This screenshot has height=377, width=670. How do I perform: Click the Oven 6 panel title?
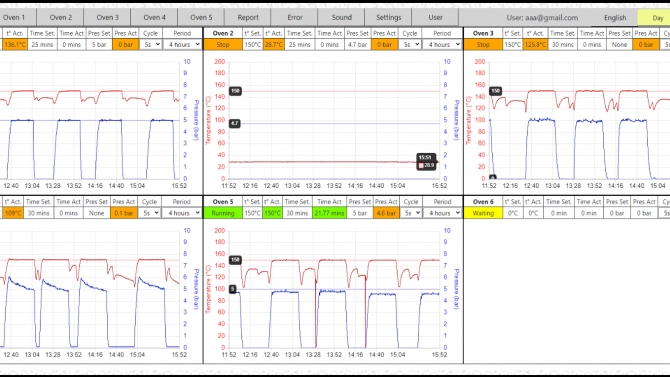point(483,202)
